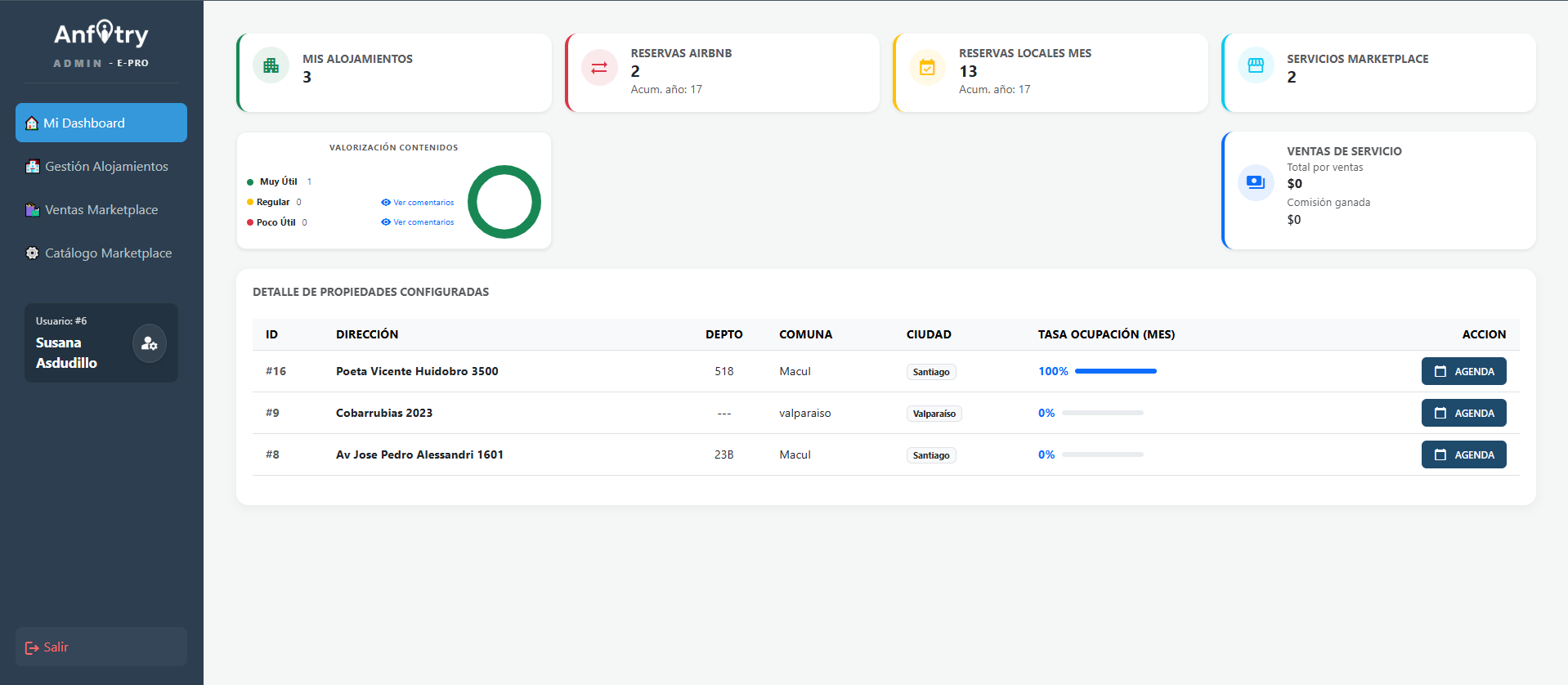Click the Reservas Airbnb summary card
Image resolution: width=1568 pixels, height=685 pixels.
[x=722, y=73]
